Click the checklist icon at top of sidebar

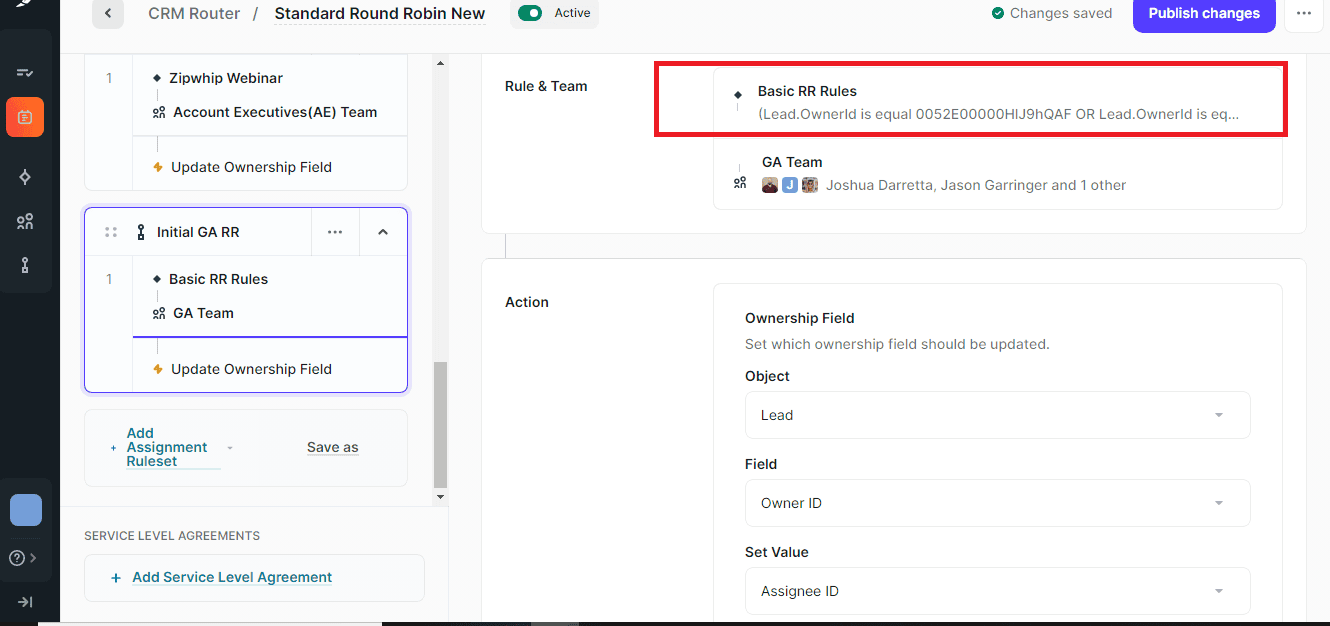pos(25,73)
